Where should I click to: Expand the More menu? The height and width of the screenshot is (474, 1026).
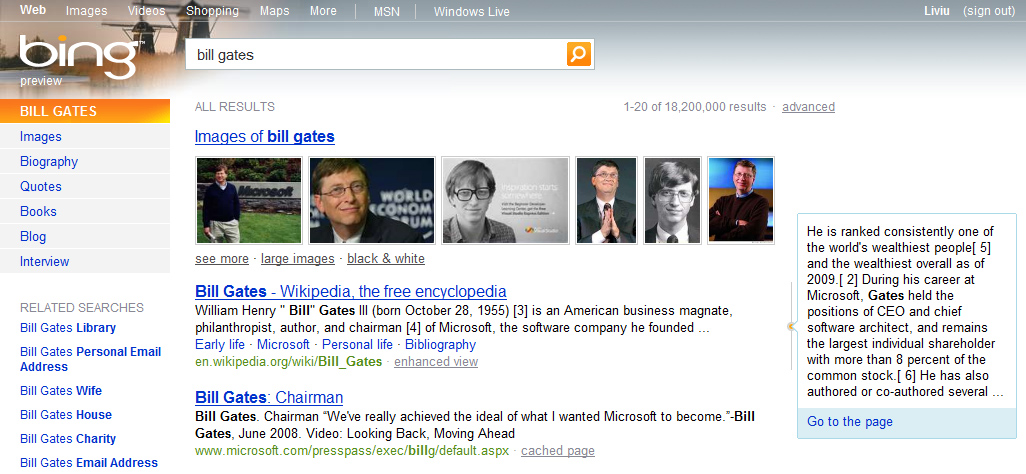coord(323,11)
